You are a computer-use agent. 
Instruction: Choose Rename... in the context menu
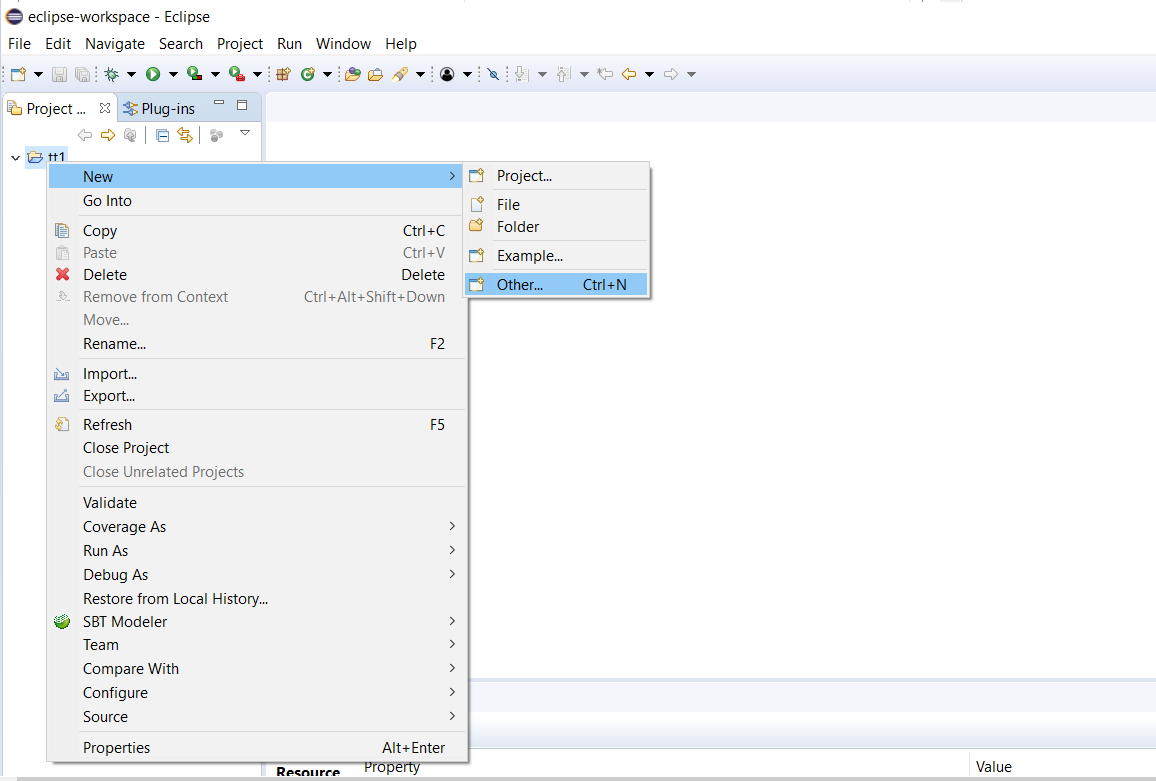[256, 344]
